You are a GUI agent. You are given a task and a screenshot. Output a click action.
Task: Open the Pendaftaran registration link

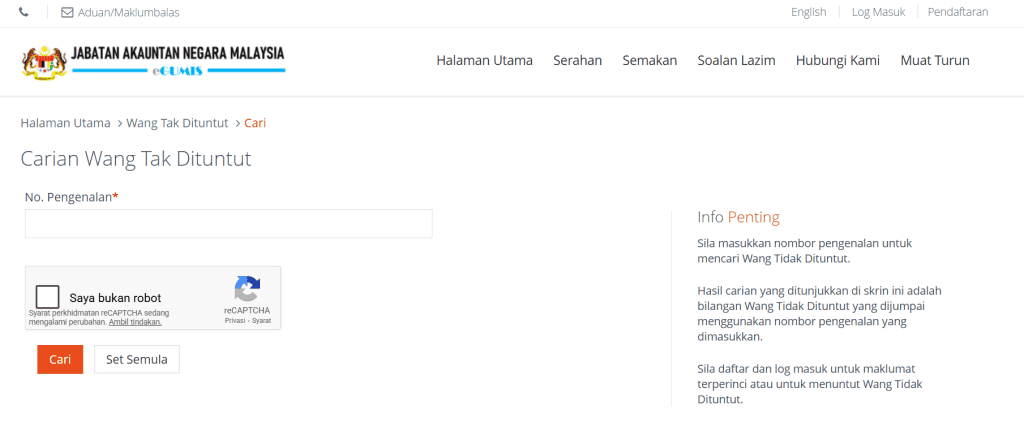coord(957,12)
